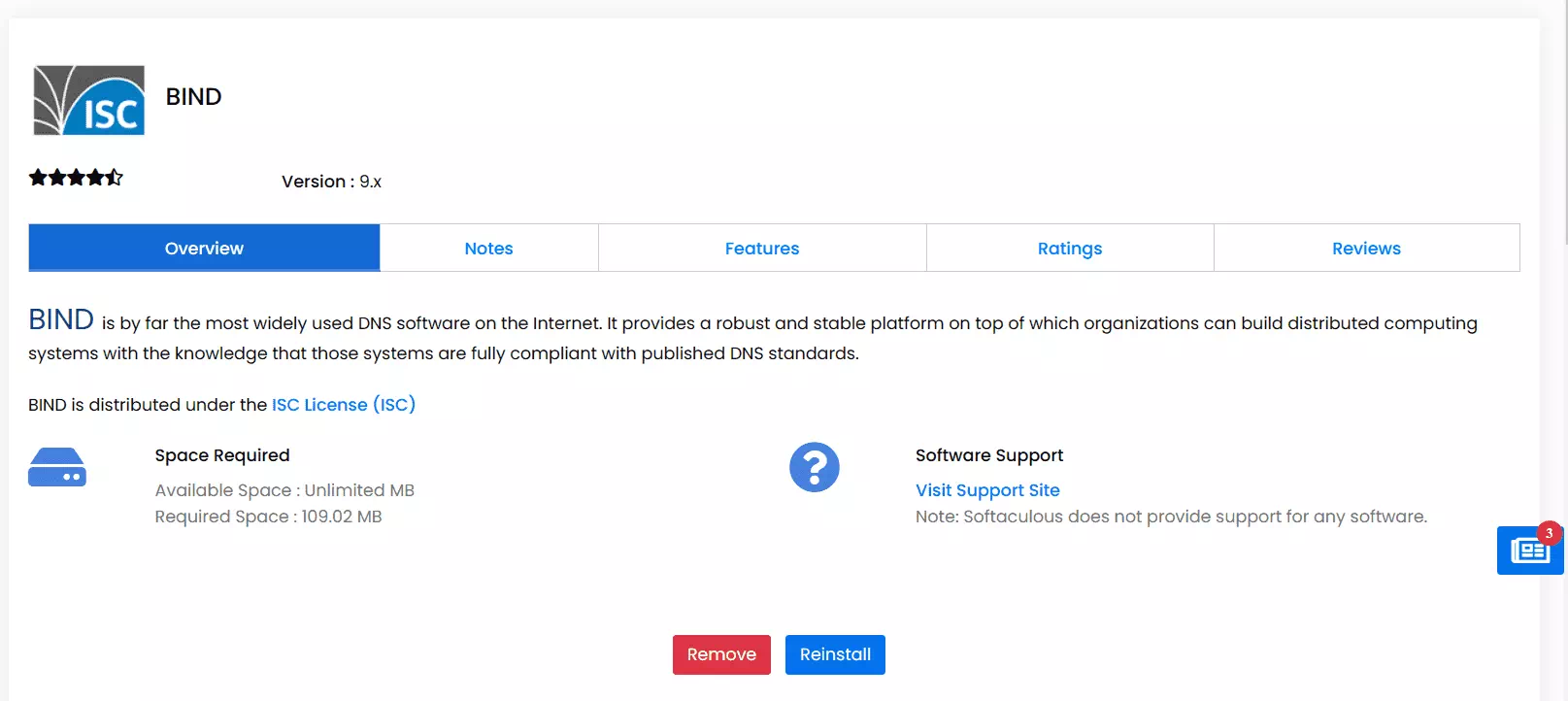The image size is (1568, 701).
Task: Open the Reviews tab
Action: pos(1366,248)
